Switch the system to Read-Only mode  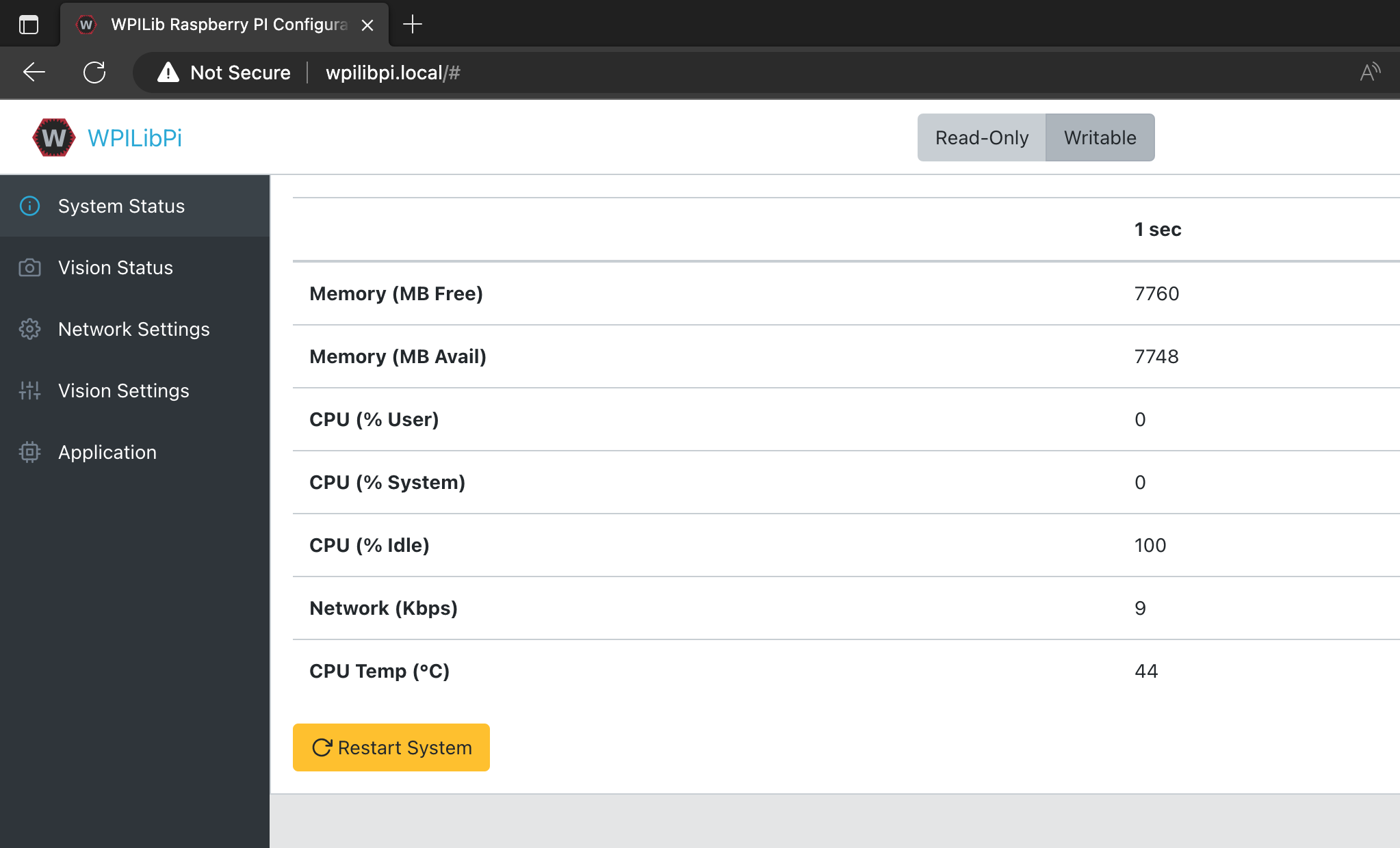pyautogui.click(x=981, y=137)
